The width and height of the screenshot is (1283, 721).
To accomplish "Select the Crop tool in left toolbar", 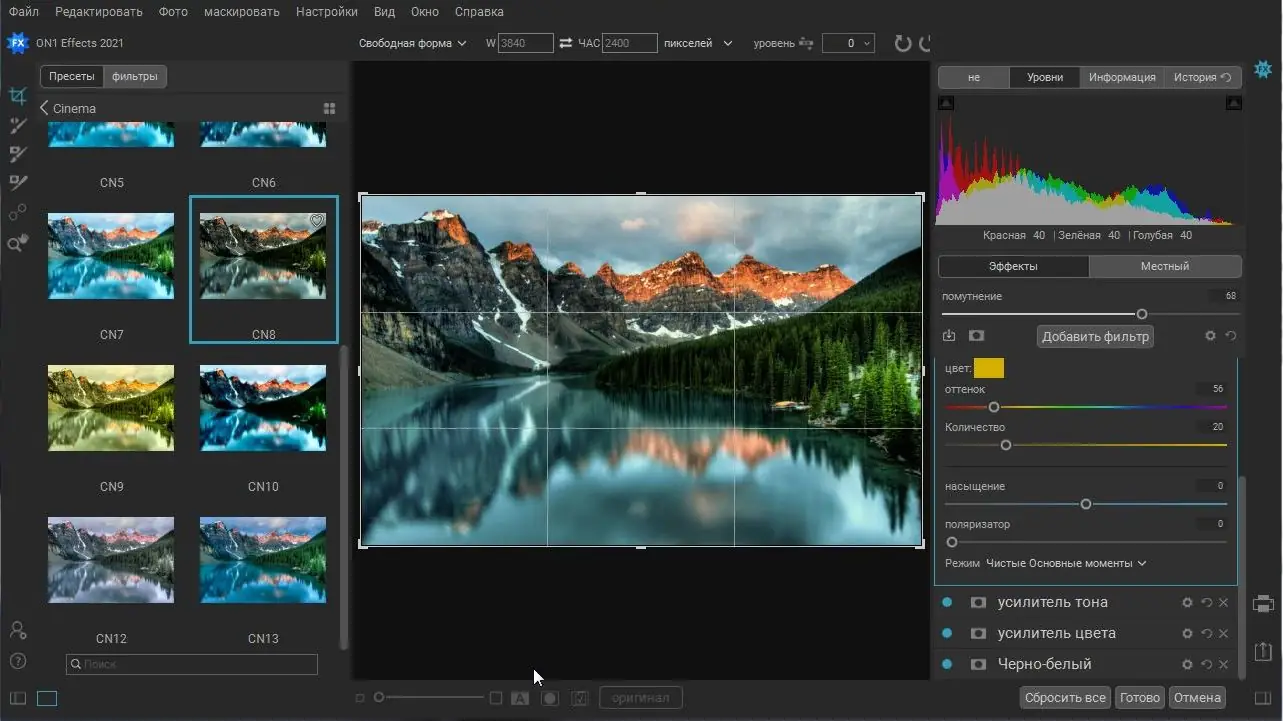I will click(x=17, y=96).
